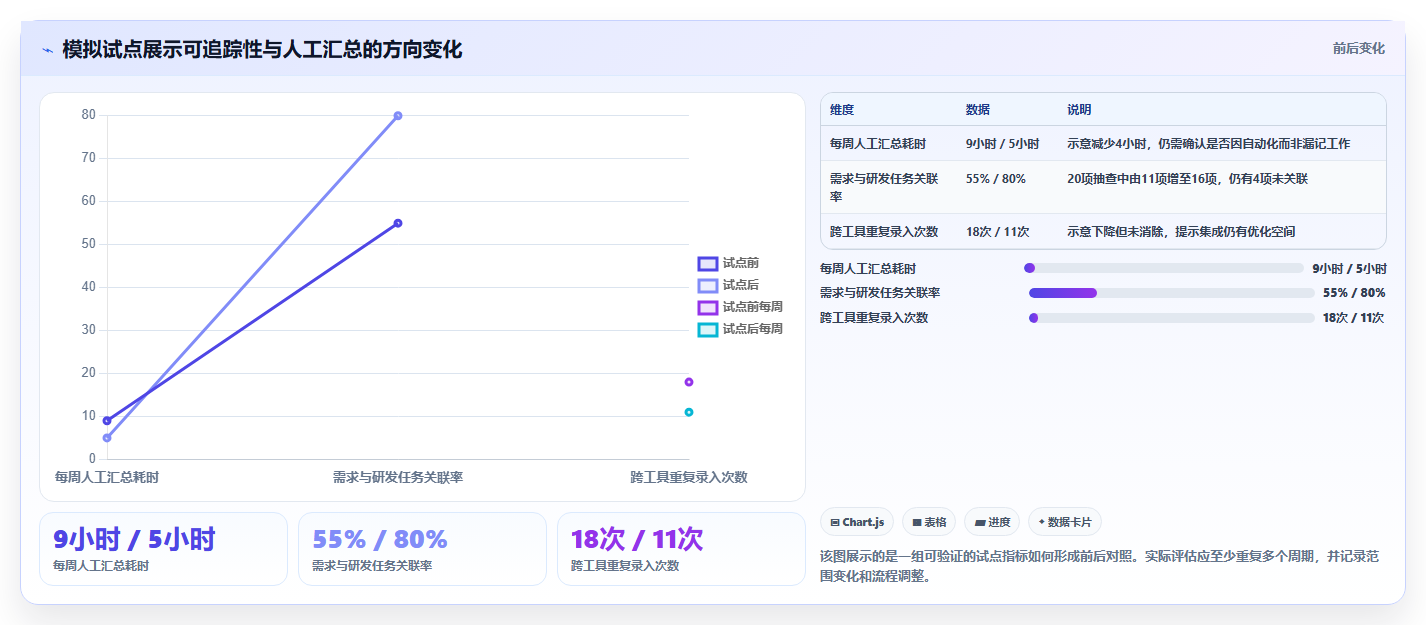Click the 试点前 legend color box
Screen dimensions: 1426x625
(708, 263)
